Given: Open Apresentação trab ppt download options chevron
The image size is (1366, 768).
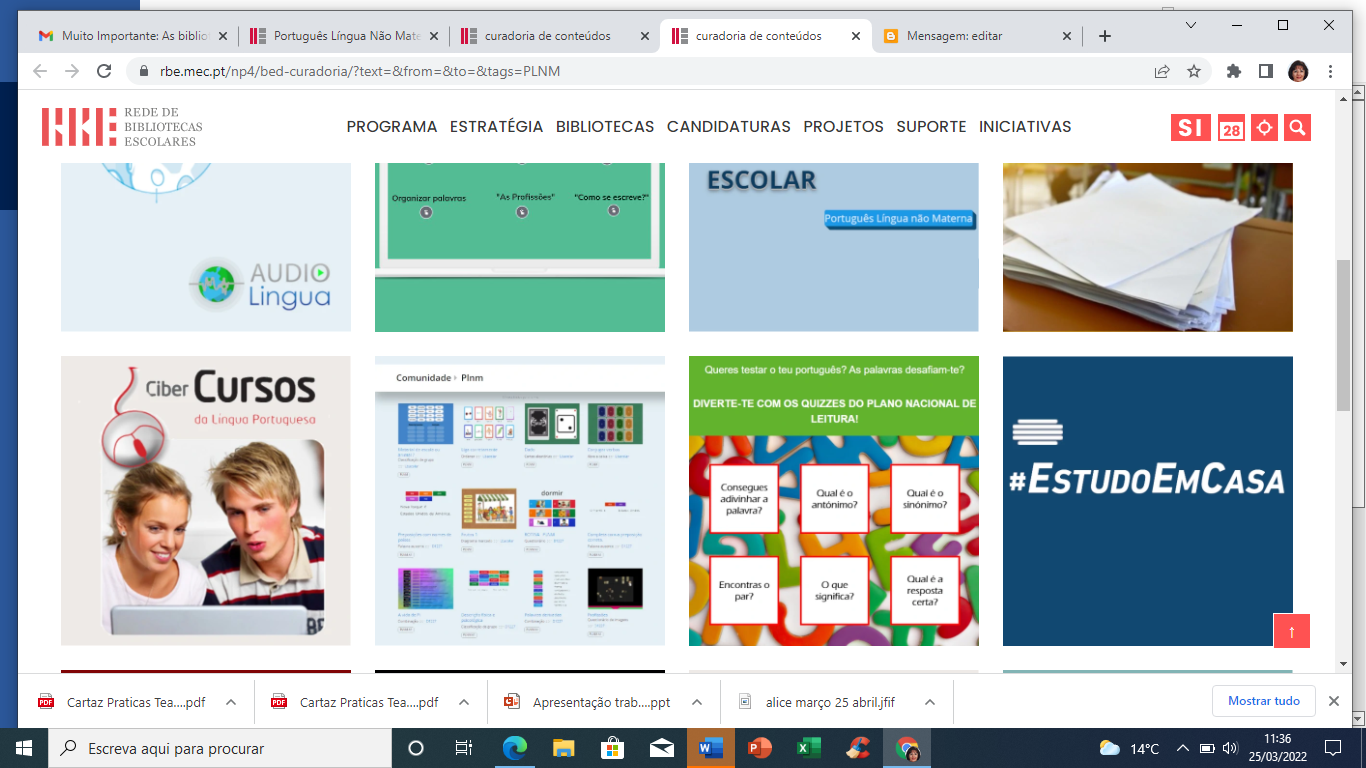Looking at the screenshot, I should [697, 702].
